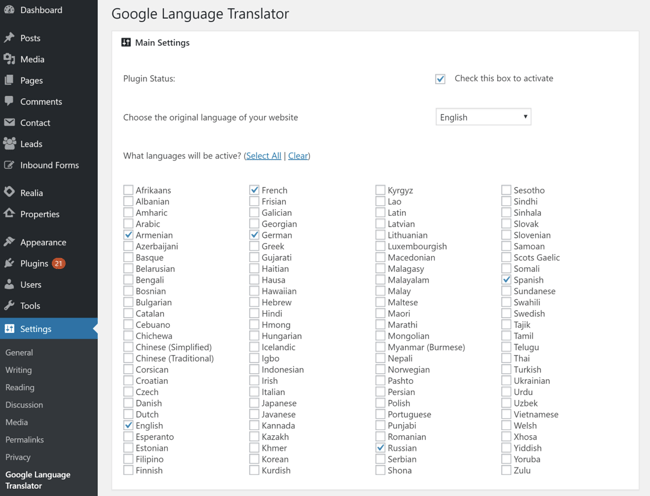Click the Clear languages link
This screenshot has height=496, width=650.
click(x=298, y=156)
